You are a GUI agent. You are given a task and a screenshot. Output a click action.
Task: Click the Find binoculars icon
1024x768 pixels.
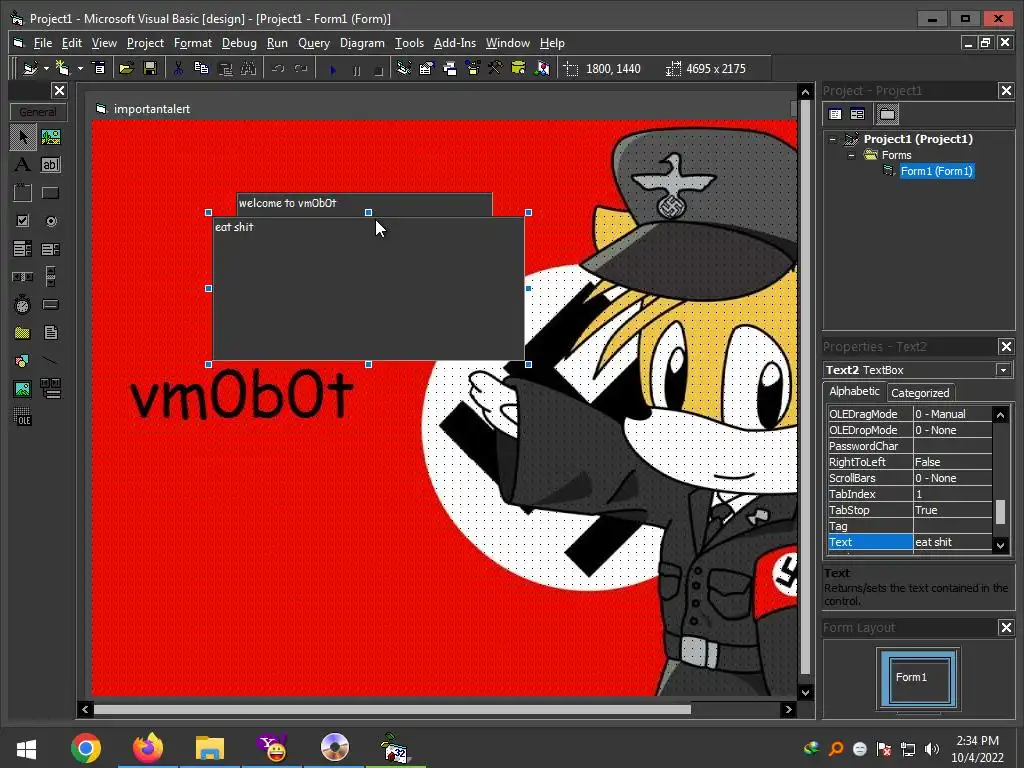tap(249, 69)
